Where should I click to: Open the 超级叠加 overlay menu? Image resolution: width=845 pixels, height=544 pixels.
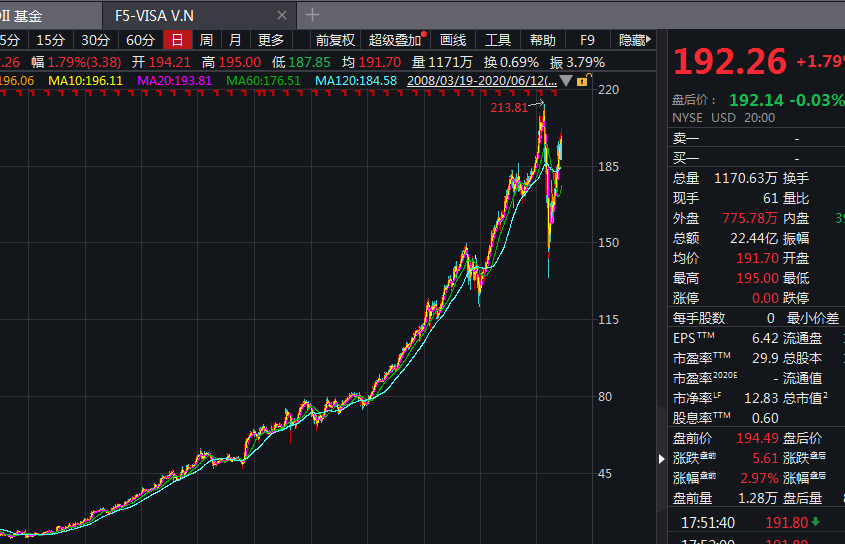click(395, 40)
